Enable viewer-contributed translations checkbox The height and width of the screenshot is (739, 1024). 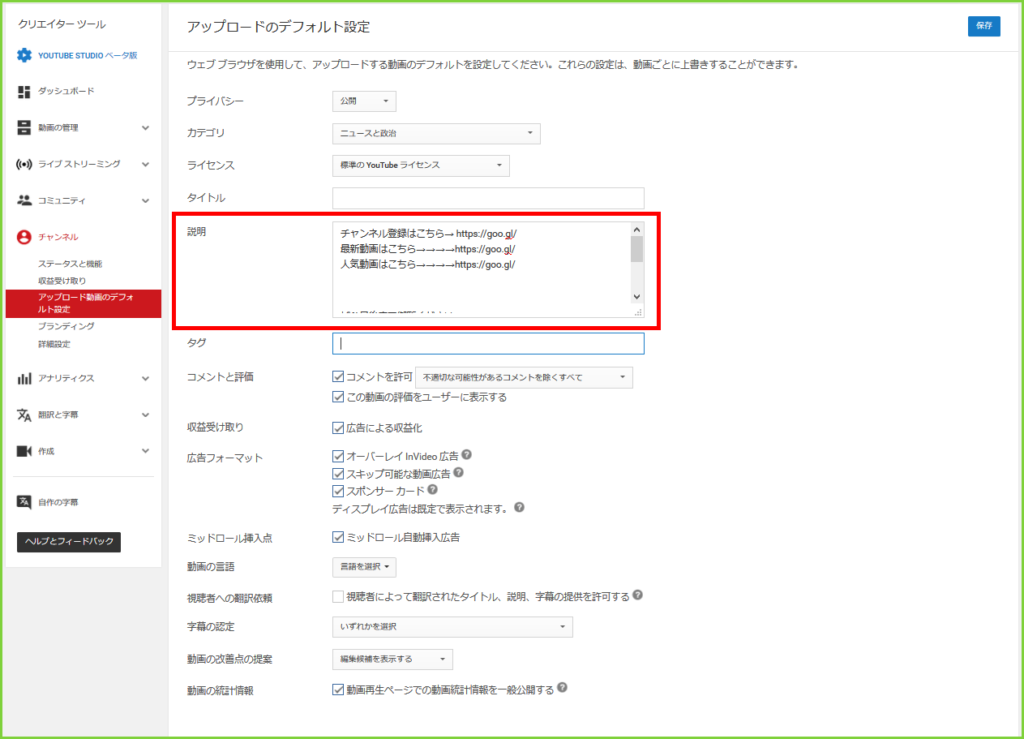[x=338, y=597]
